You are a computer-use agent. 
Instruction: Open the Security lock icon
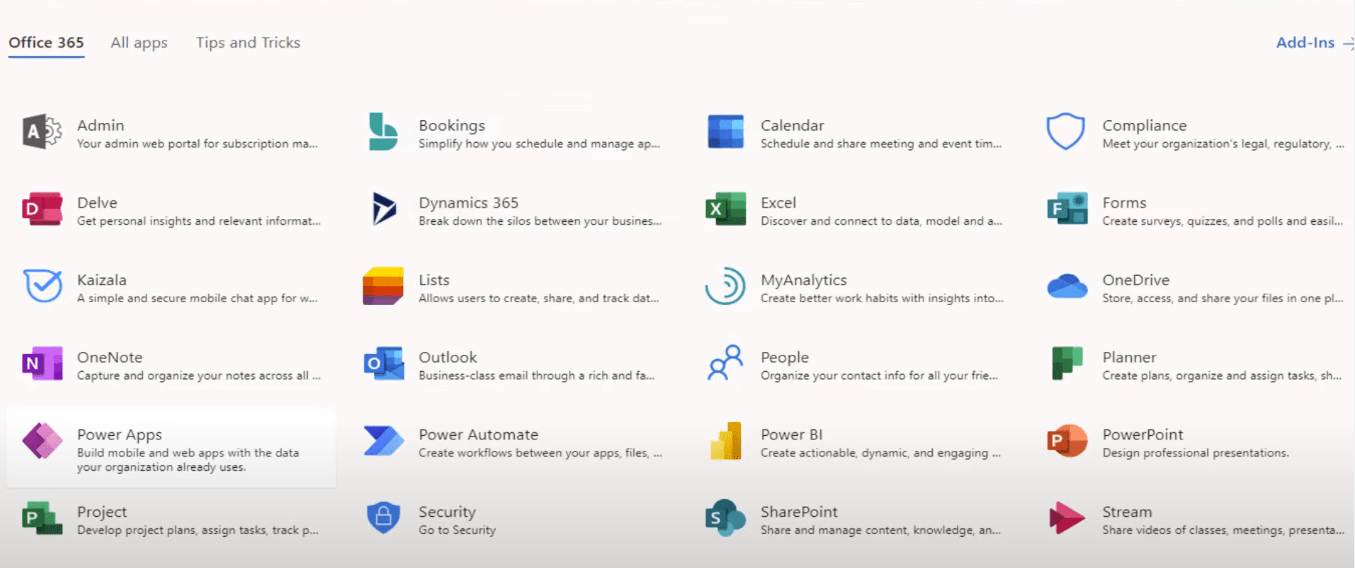384,518
